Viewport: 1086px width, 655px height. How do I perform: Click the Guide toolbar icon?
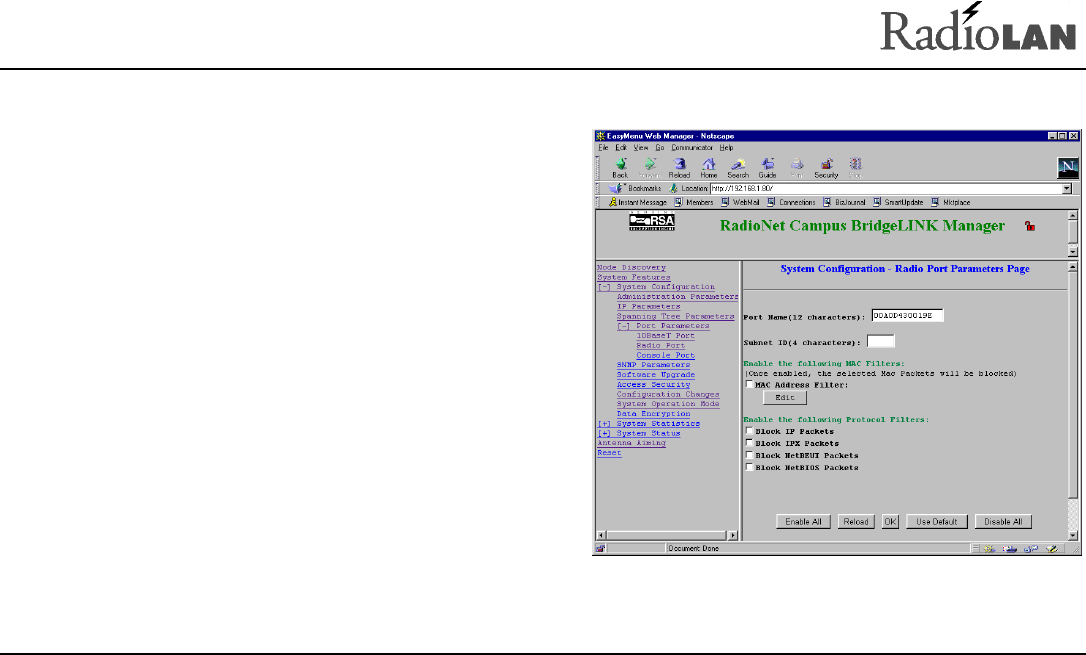[768, 166]
